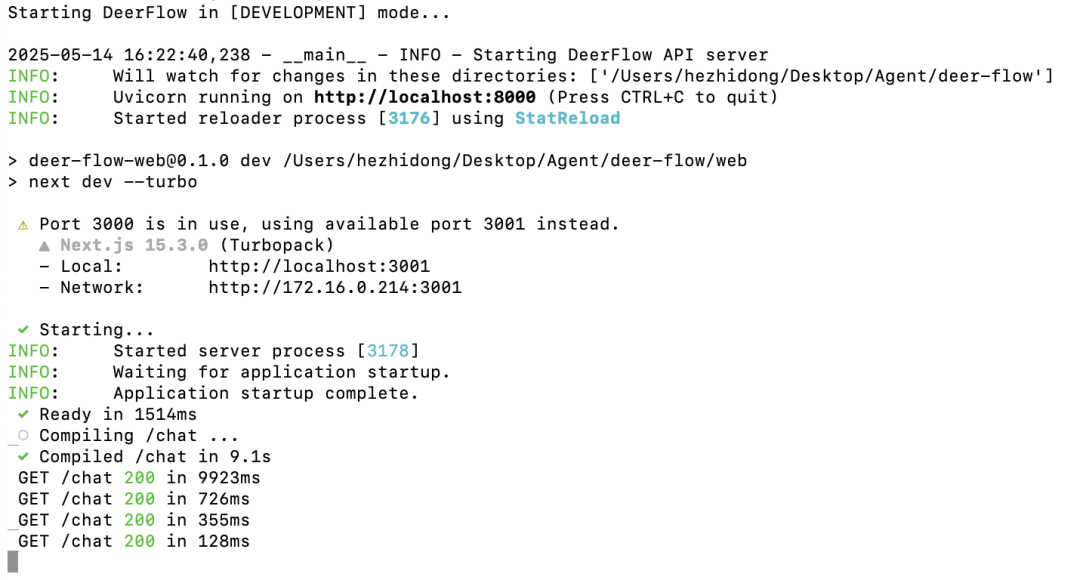Click the spinner circle beside Compiling /chat
This screenshot has width=1080, height=580.
(x=22, y=435)
